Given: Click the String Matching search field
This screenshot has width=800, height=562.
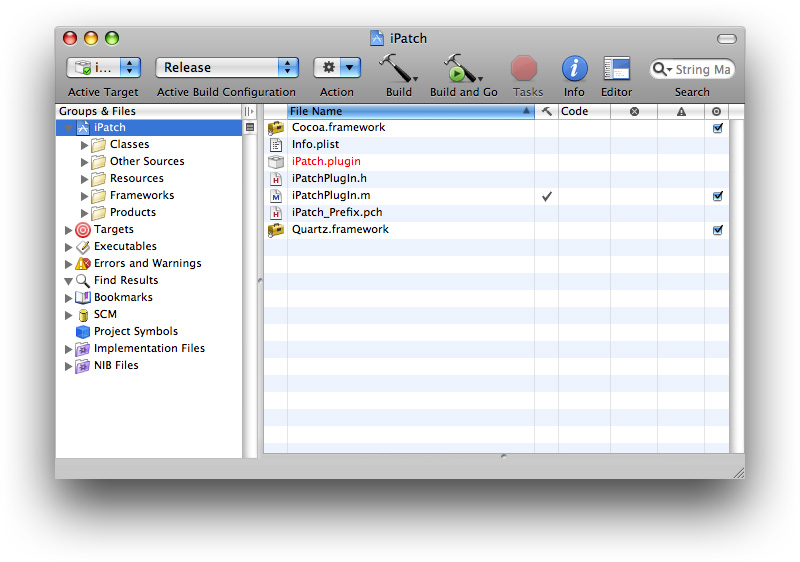Looking at the screenshot, I should (702, 69).
